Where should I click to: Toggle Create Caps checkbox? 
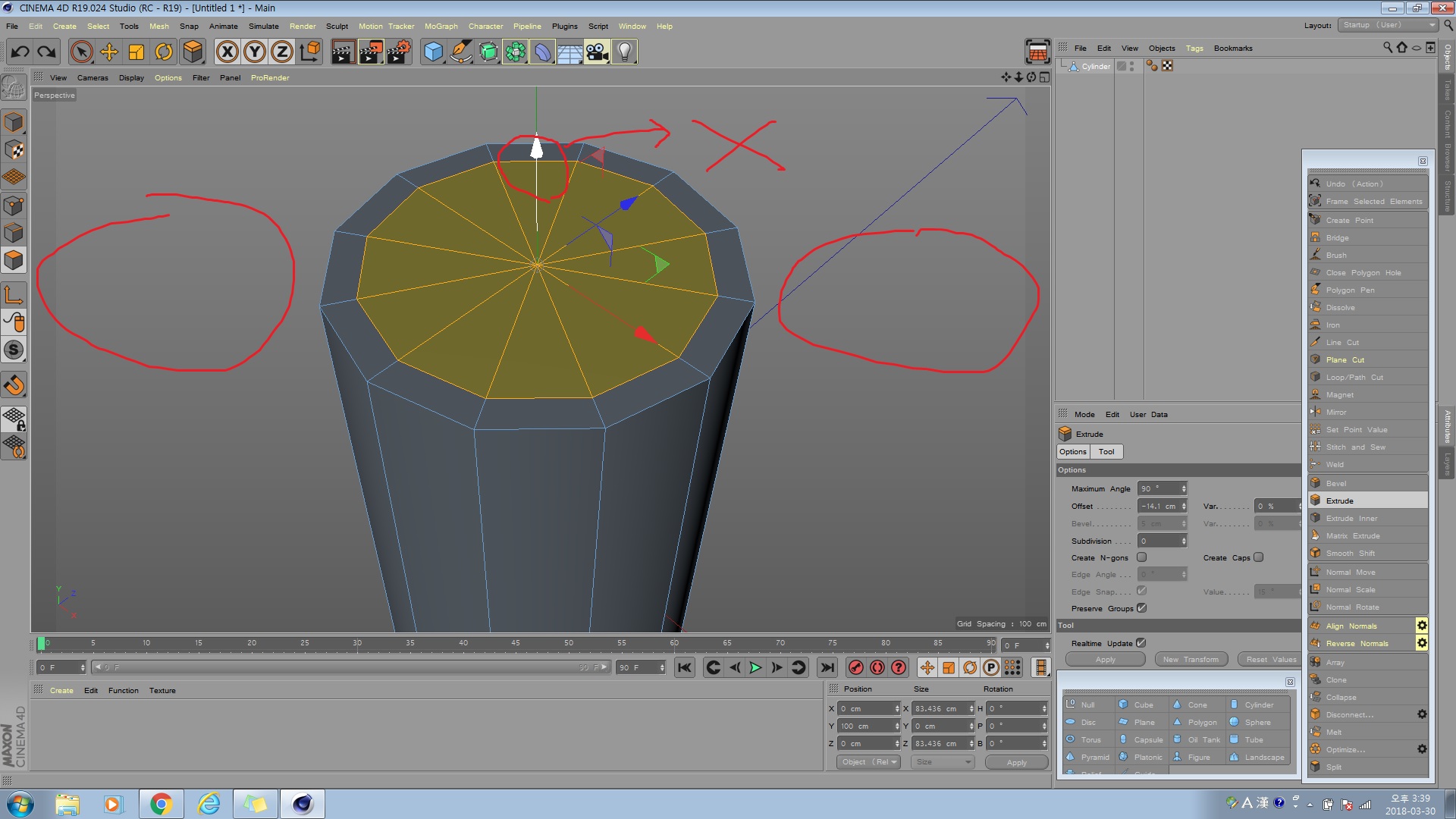coord(1259,556)
